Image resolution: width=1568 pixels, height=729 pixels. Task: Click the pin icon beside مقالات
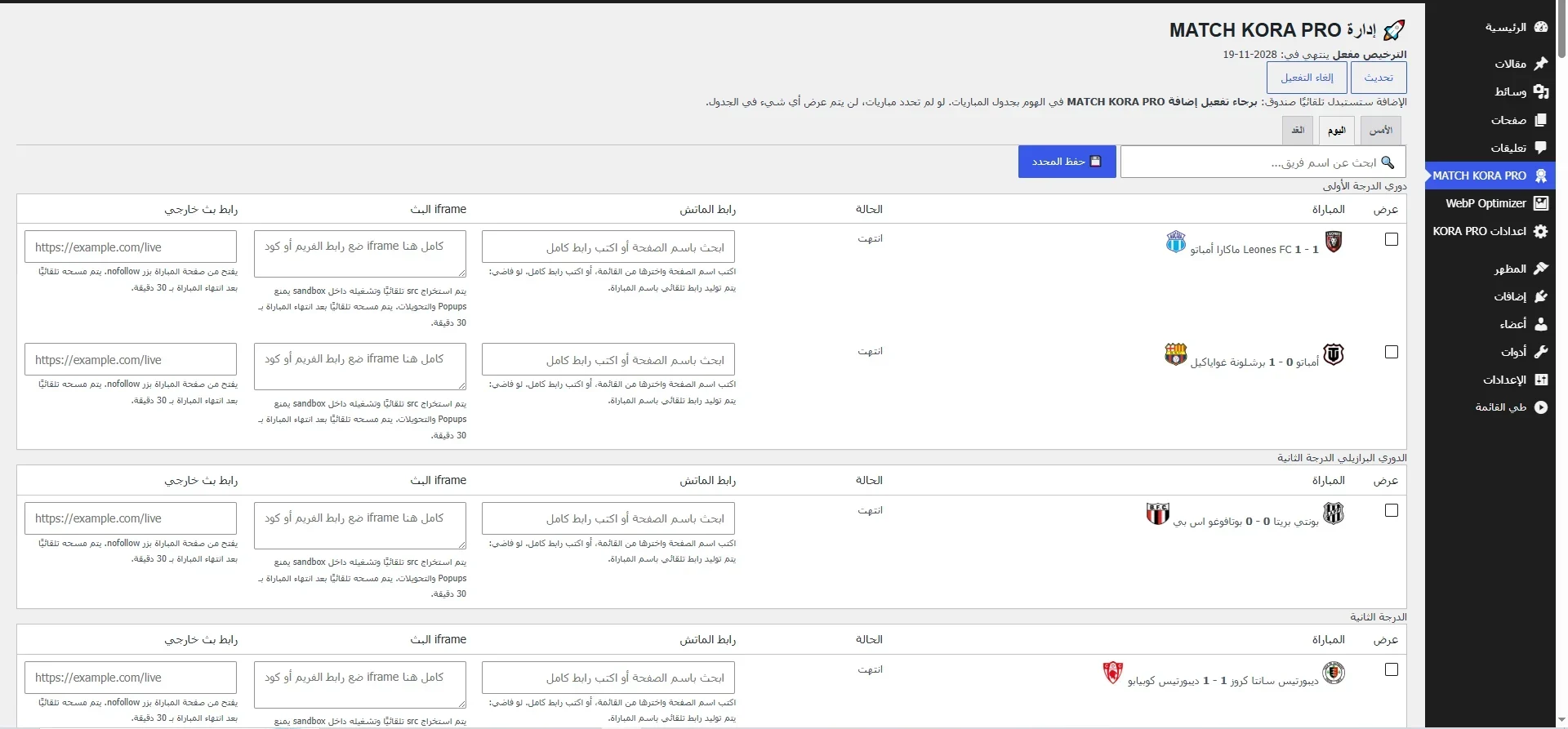point(1541,63)
